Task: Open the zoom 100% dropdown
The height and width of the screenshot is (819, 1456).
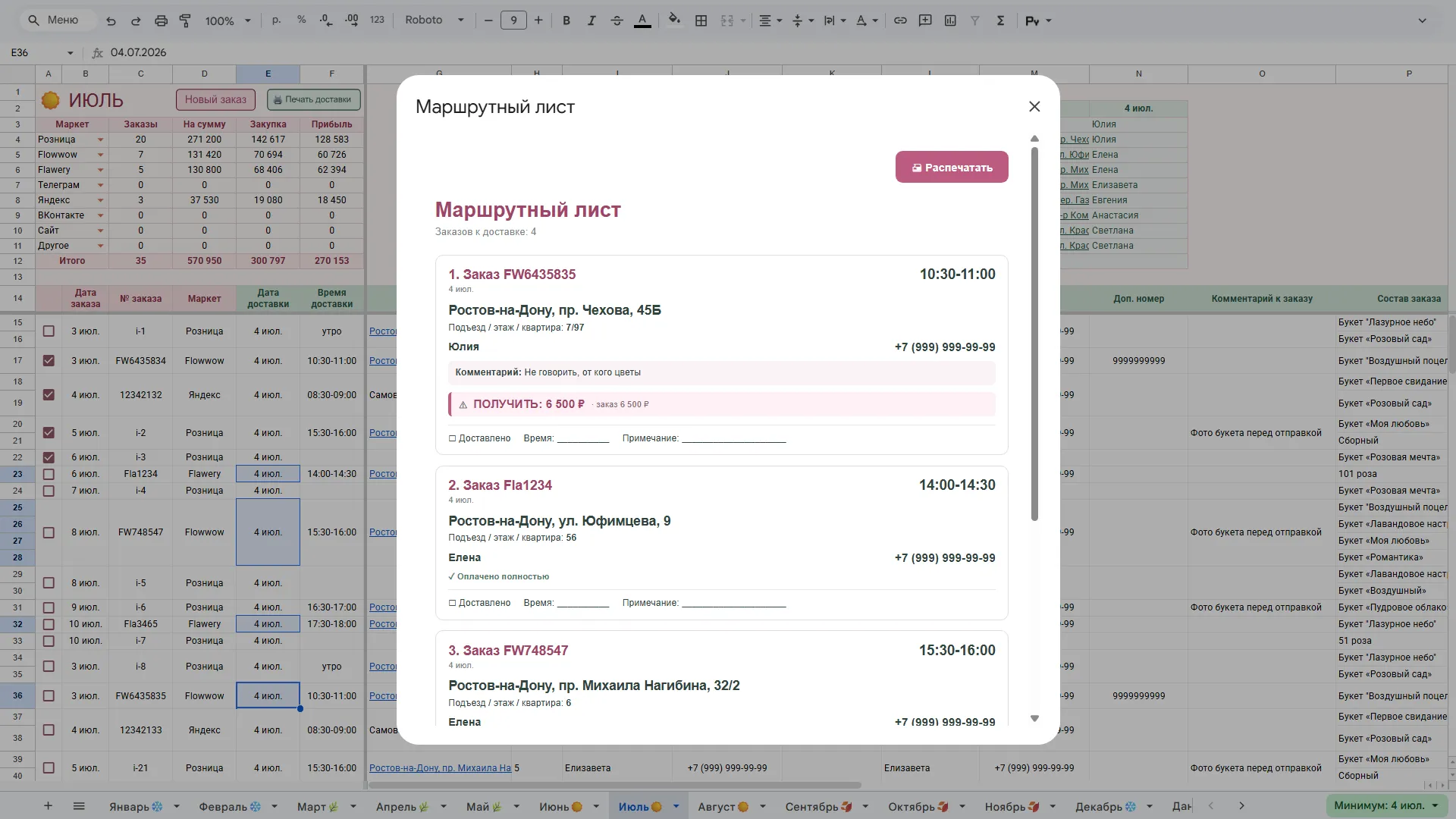Action: 227,20
